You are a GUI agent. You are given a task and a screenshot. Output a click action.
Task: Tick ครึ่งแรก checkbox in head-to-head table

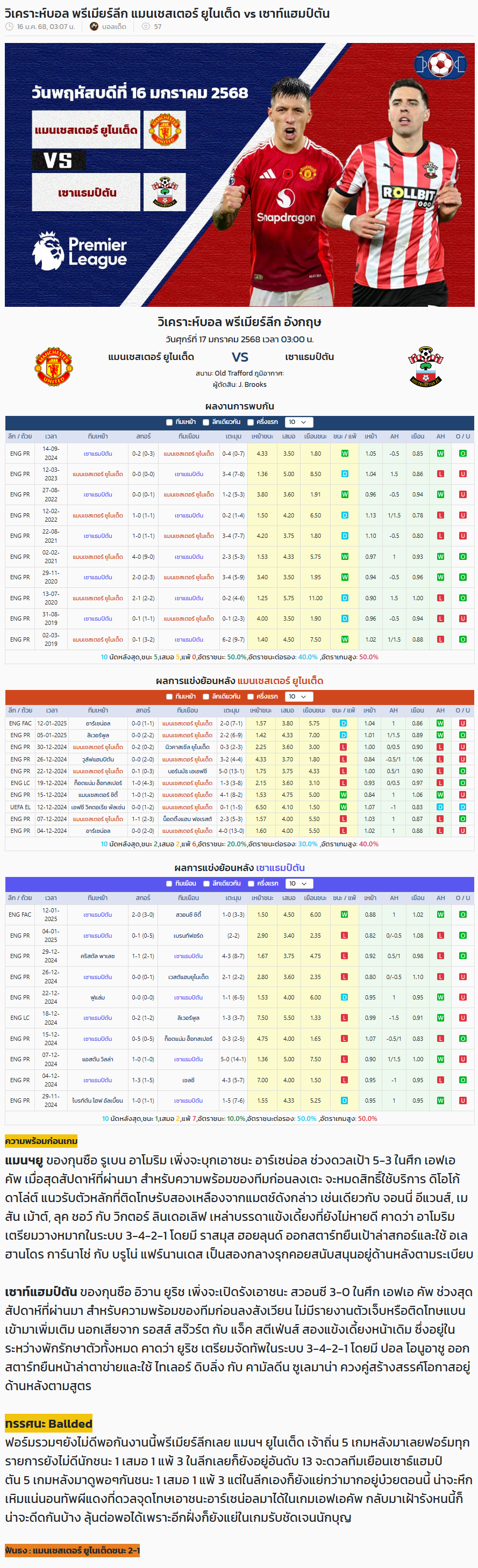[x=250, y=422]
